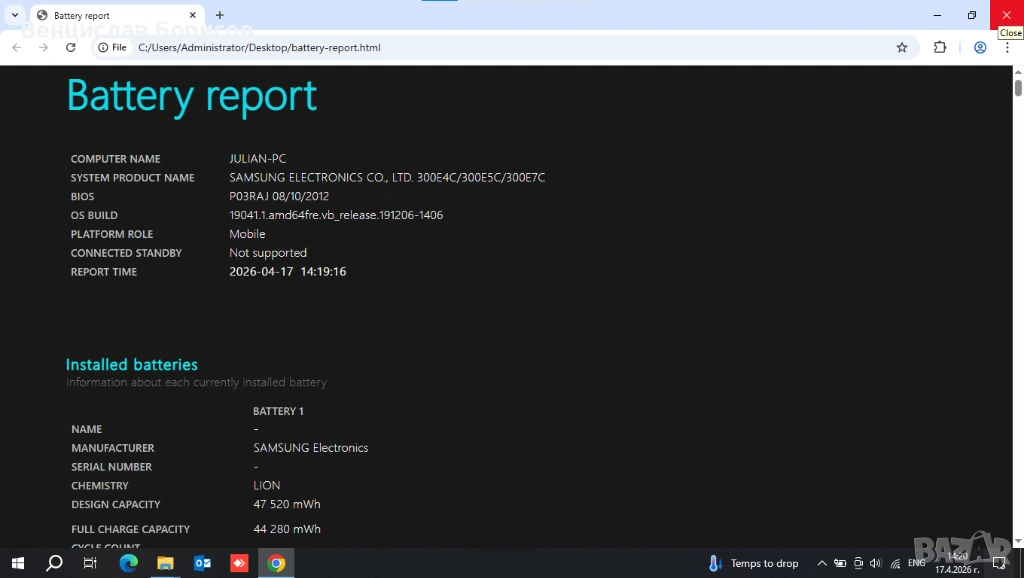1024x578 pixels.
Task: Focus the address bar with battery-report.html path
Action: (x=500, y=47)
